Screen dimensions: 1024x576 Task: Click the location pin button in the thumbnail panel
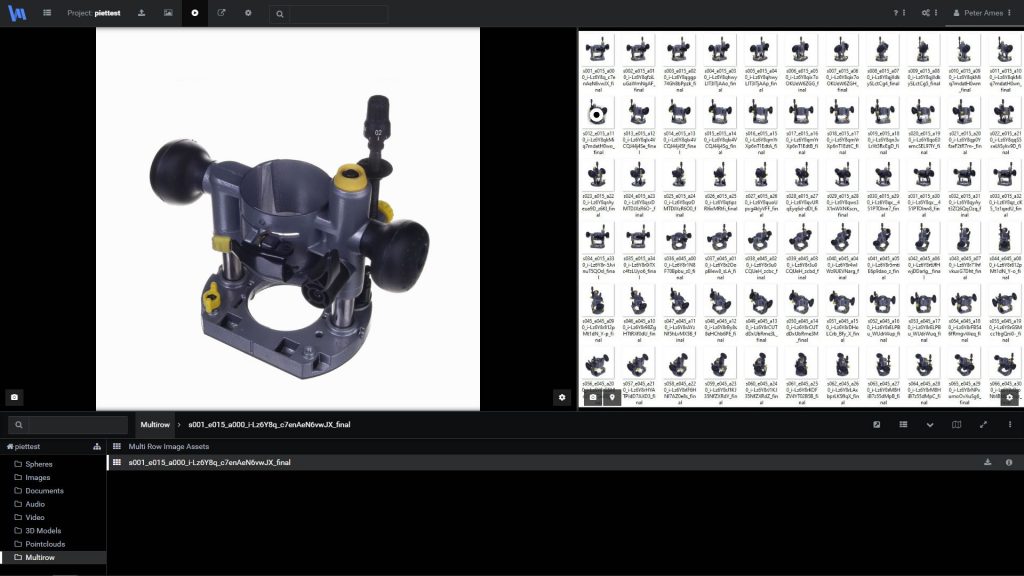tap(612, 397)
